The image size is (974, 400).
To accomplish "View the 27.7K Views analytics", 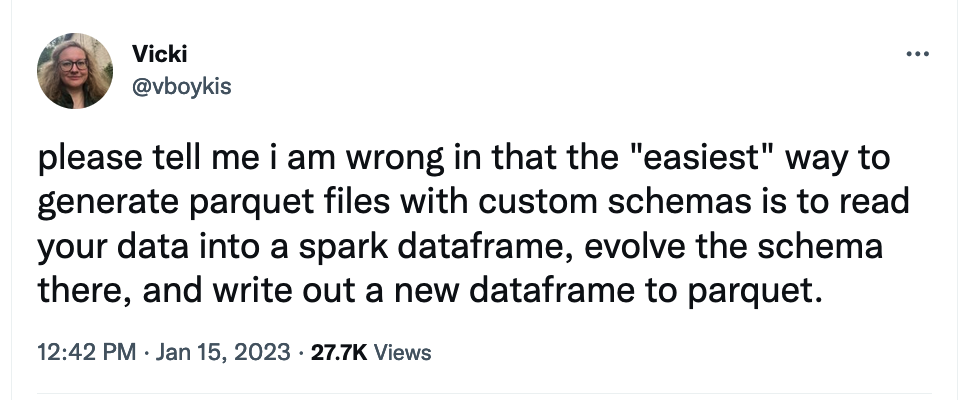I will [370, 352].
